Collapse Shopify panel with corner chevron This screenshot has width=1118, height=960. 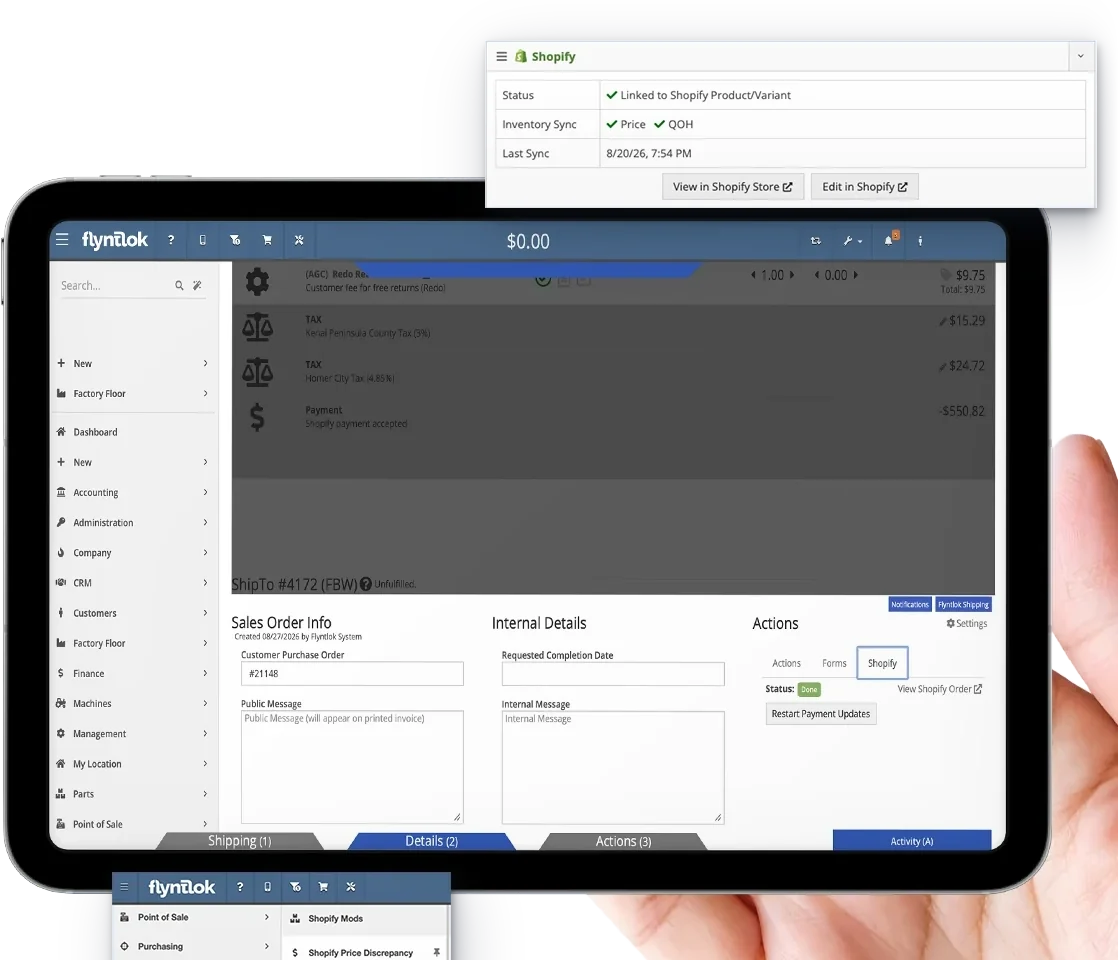coord(1081,56)
